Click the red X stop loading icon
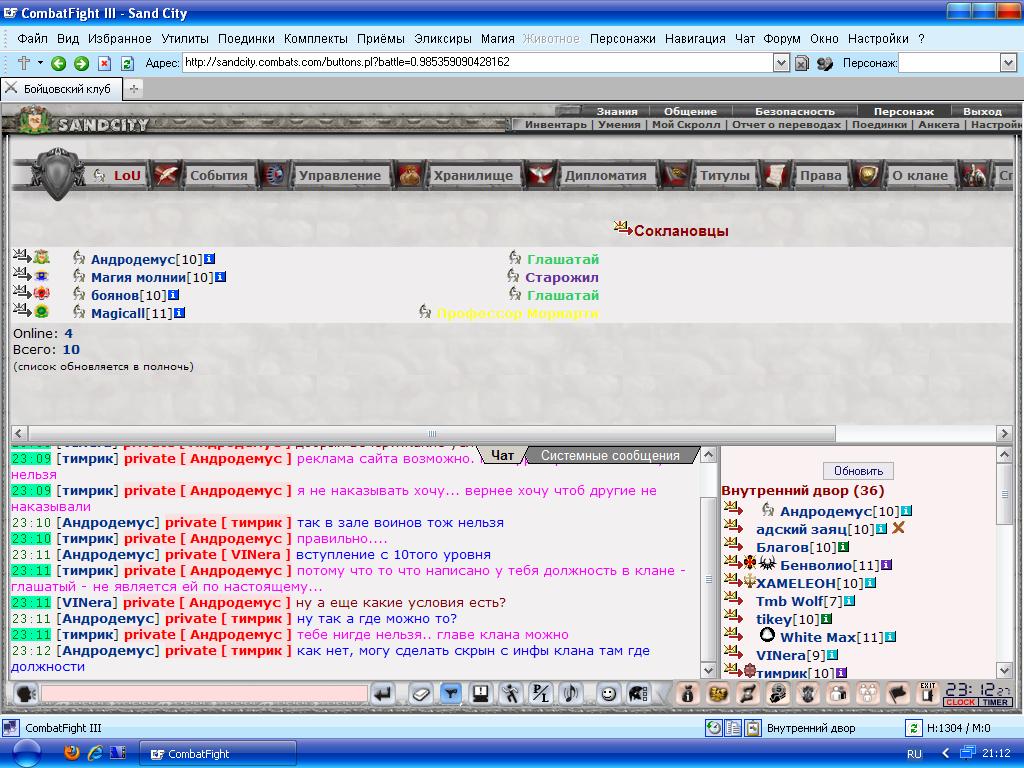Screen dimensions: 1024x768 pyautogui.click(x=104, y=63)
